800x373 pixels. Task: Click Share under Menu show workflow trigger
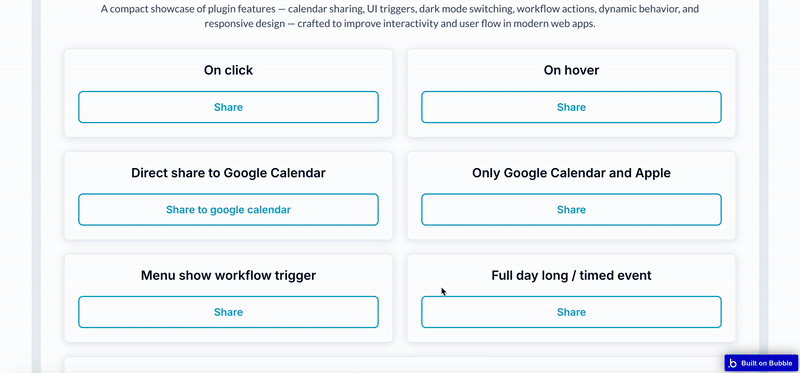pos(228,312)
